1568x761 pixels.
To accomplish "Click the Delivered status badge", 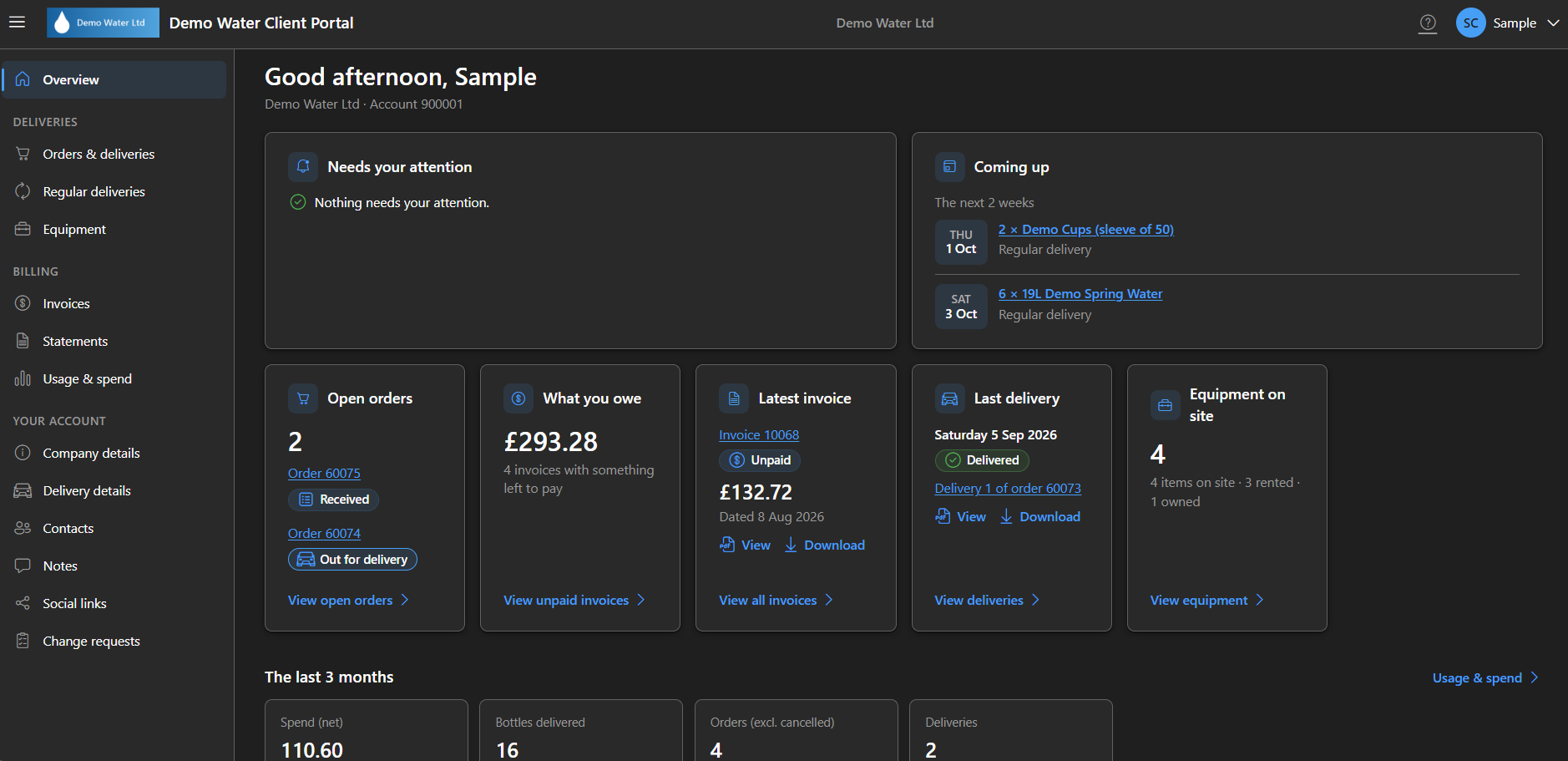I will pos(982,460).
